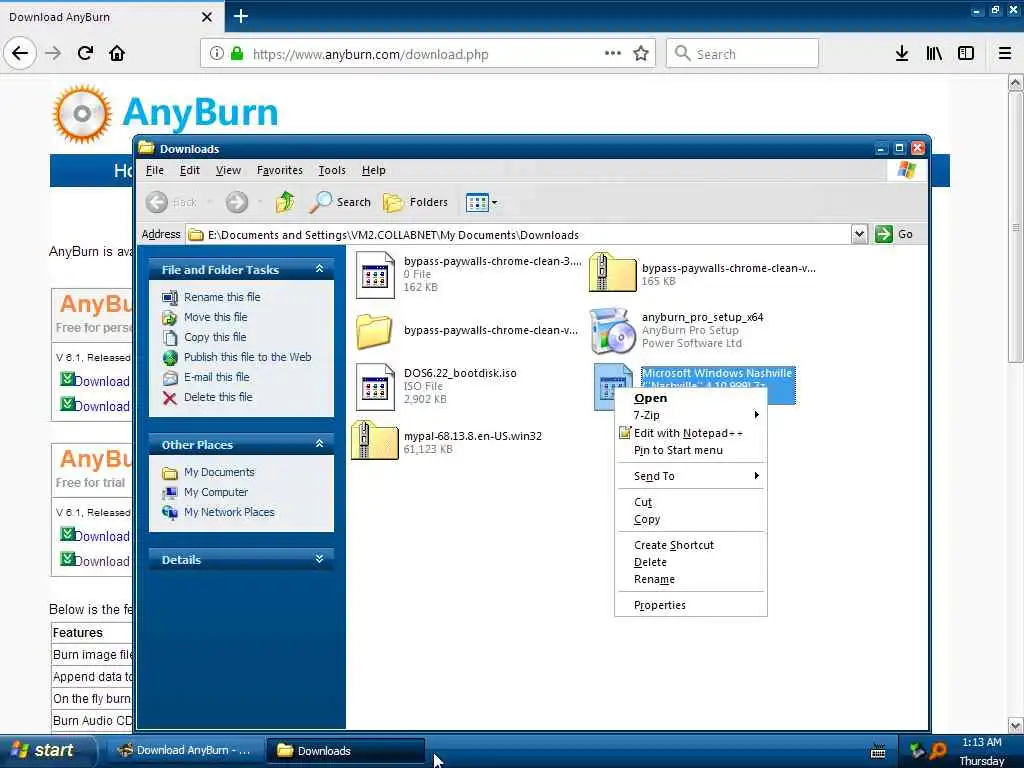Click the Windows start button
The height and width of the screenshot is (768, 1024).
46,751
